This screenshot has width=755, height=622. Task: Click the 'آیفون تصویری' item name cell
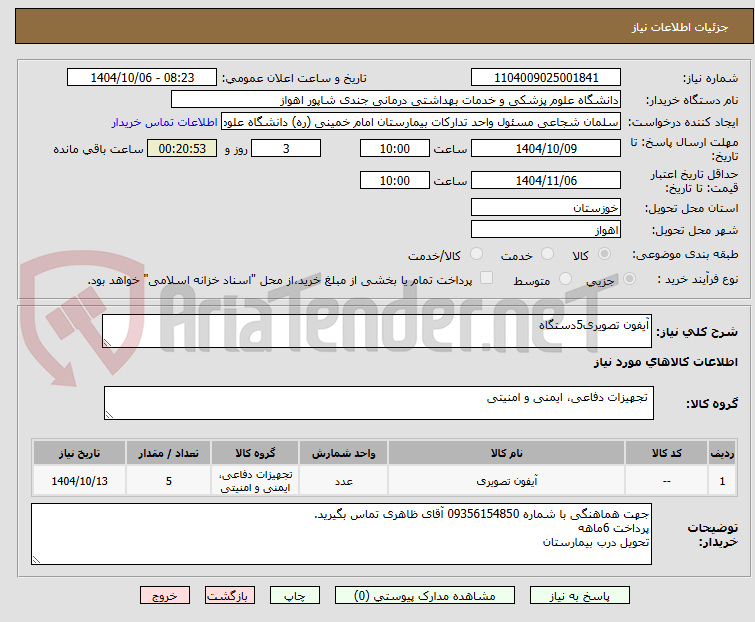tap(507, 480)
